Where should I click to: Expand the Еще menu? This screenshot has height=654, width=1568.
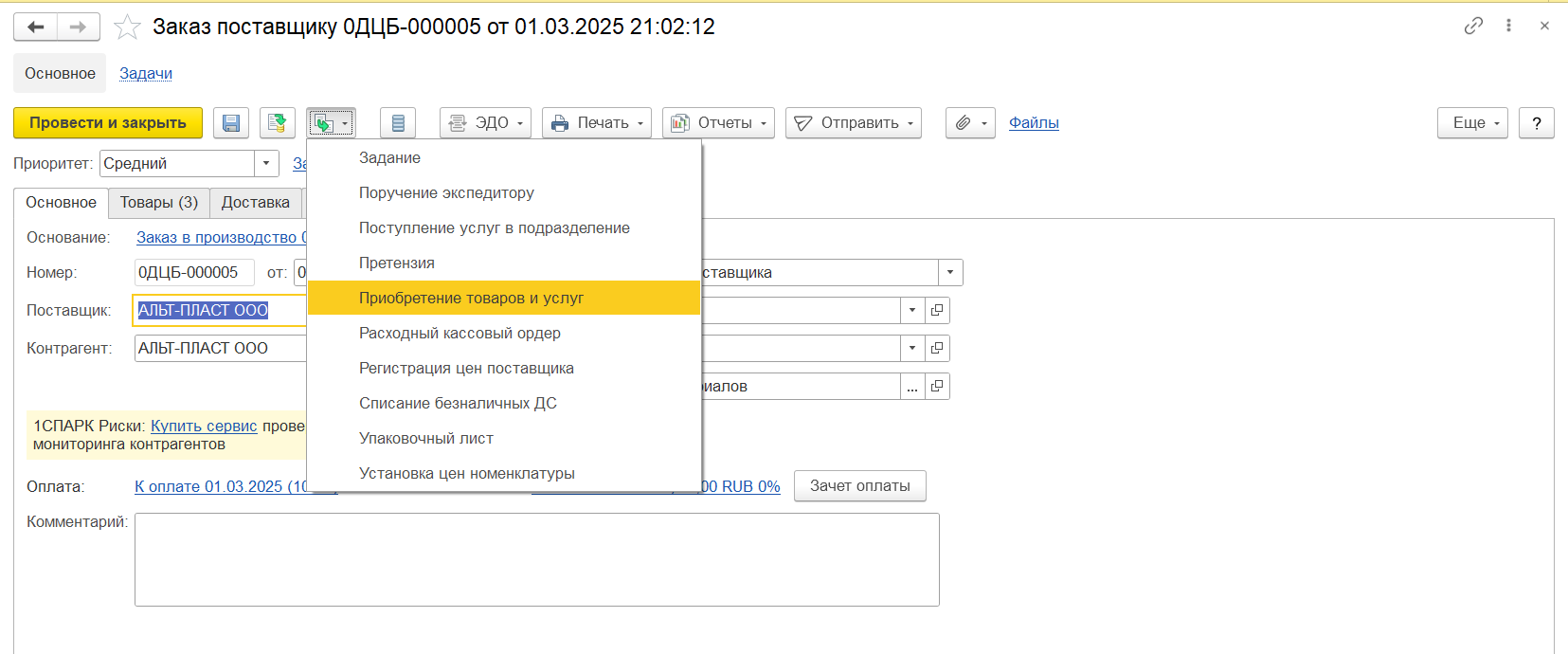pos(1471,123)
